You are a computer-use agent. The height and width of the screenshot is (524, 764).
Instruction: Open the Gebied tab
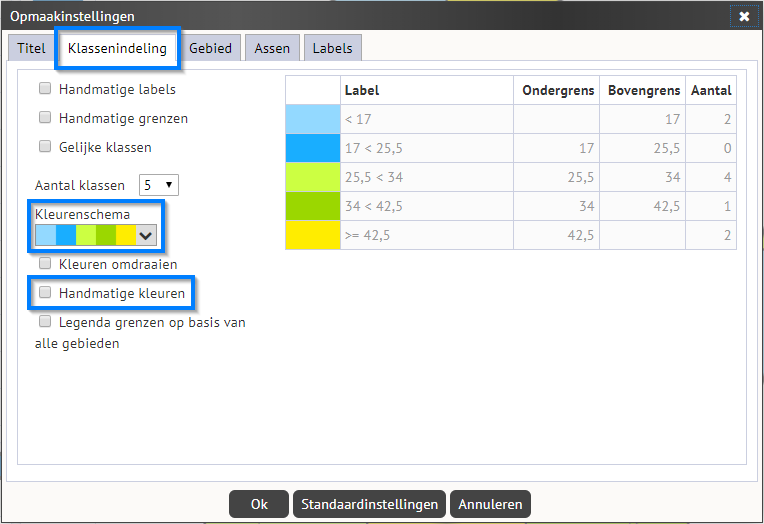pos(210,48)
